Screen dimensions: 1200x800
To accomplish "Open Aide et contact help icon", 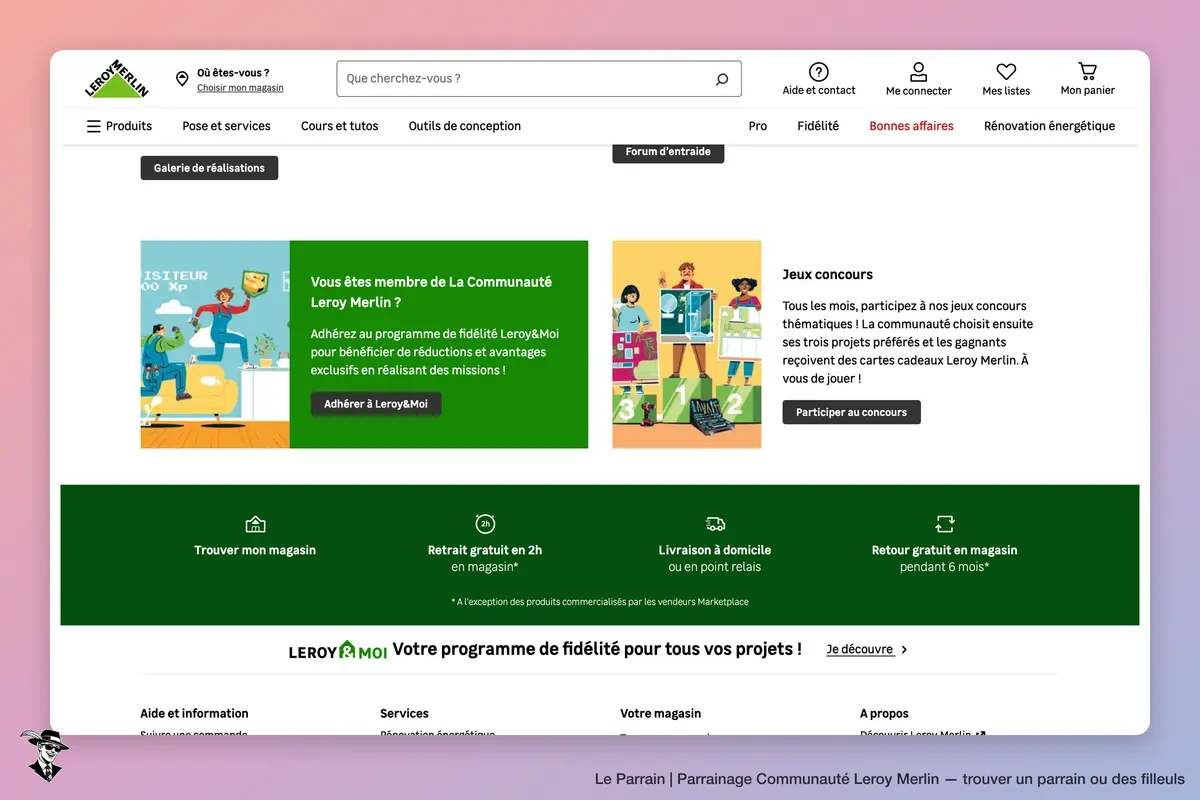I will (x=819, y=72).
